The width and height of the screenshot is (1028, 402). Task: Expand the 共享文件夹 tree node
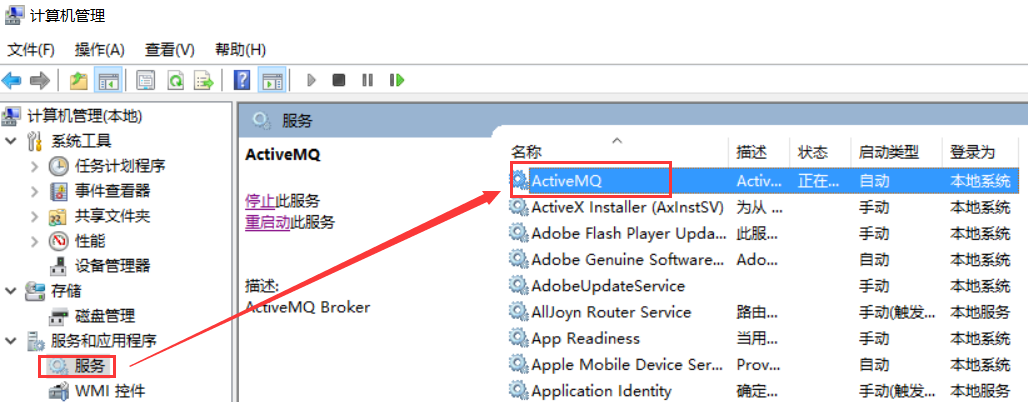tap(35, 216)
